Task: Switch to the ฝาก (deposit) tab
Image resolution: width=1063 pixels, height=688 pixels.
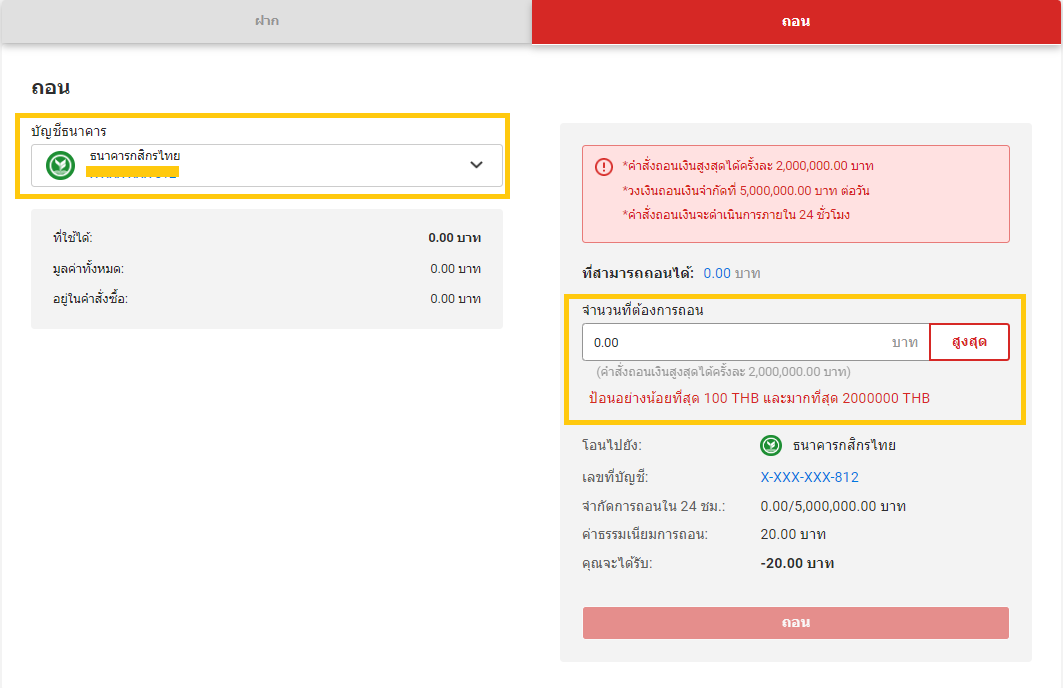Action: [x=266, y=21]
